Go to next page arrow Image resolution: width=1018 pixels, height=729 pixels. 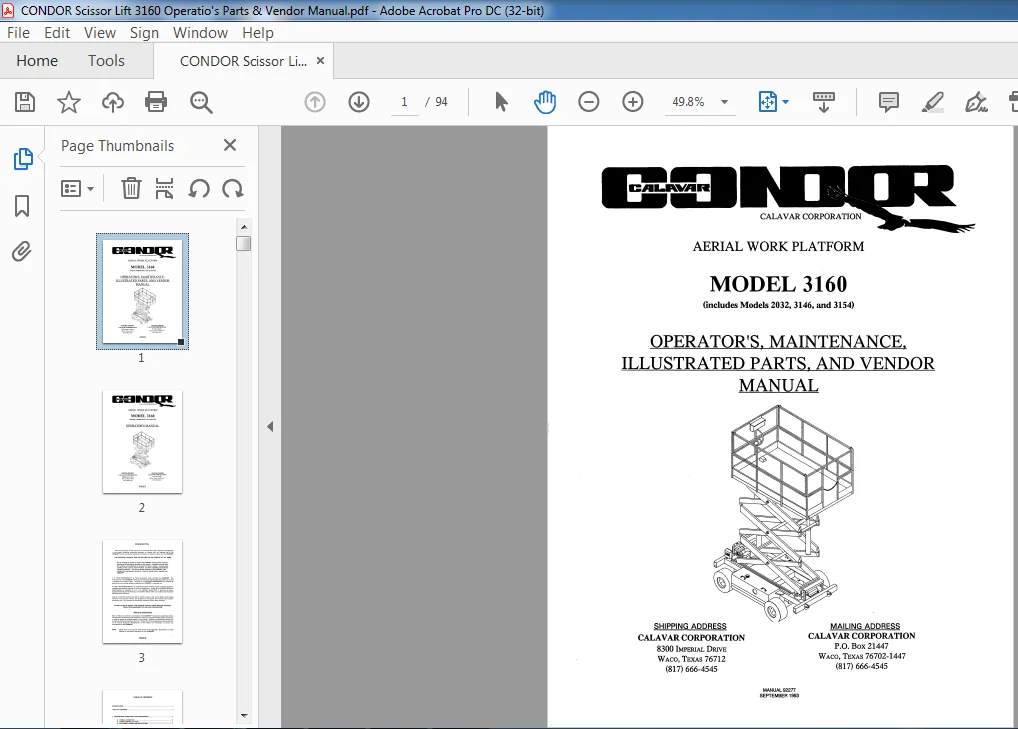tap(359, 102)
